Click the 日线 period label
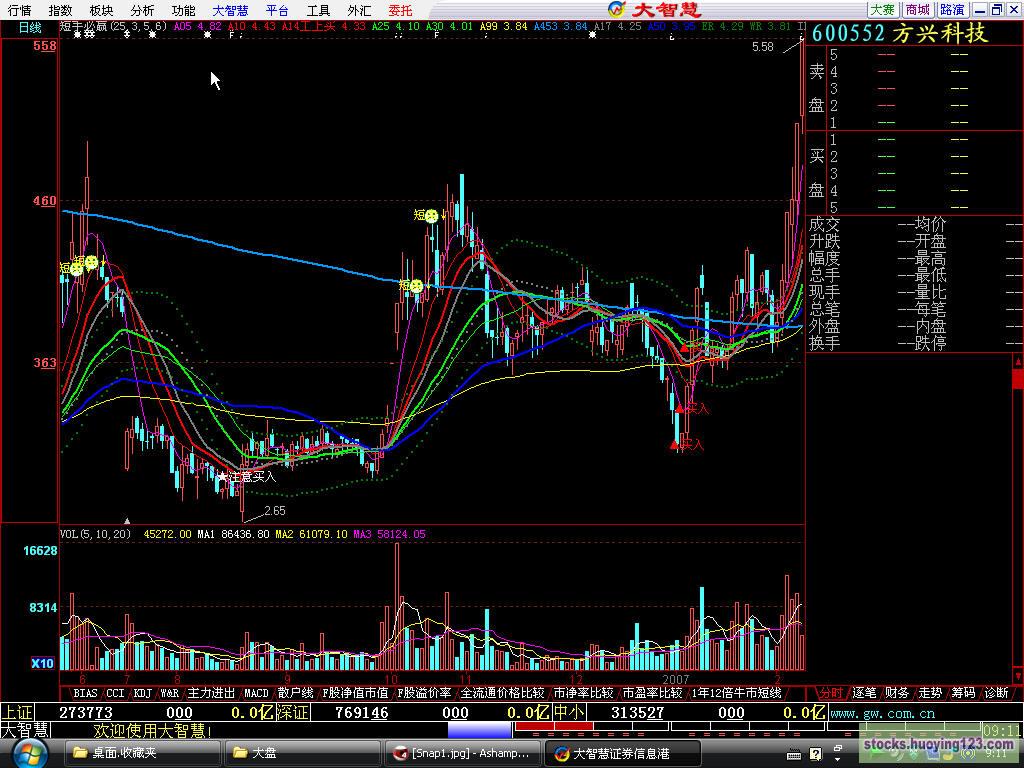The width and height of the screenshot is (1024, 768). coord(29,27)
